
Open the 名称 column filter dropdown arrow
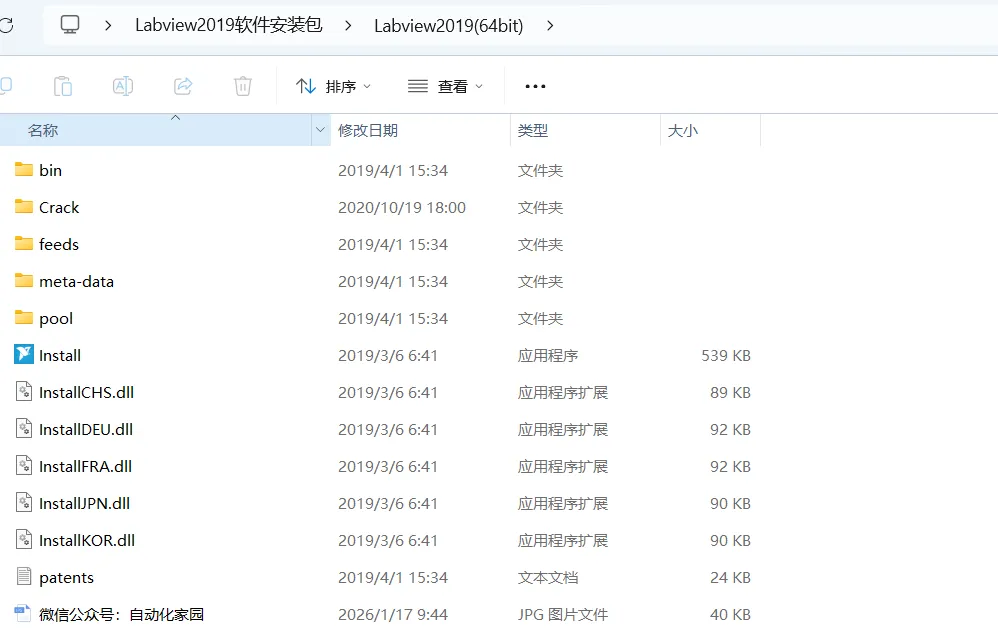[320, 130]
